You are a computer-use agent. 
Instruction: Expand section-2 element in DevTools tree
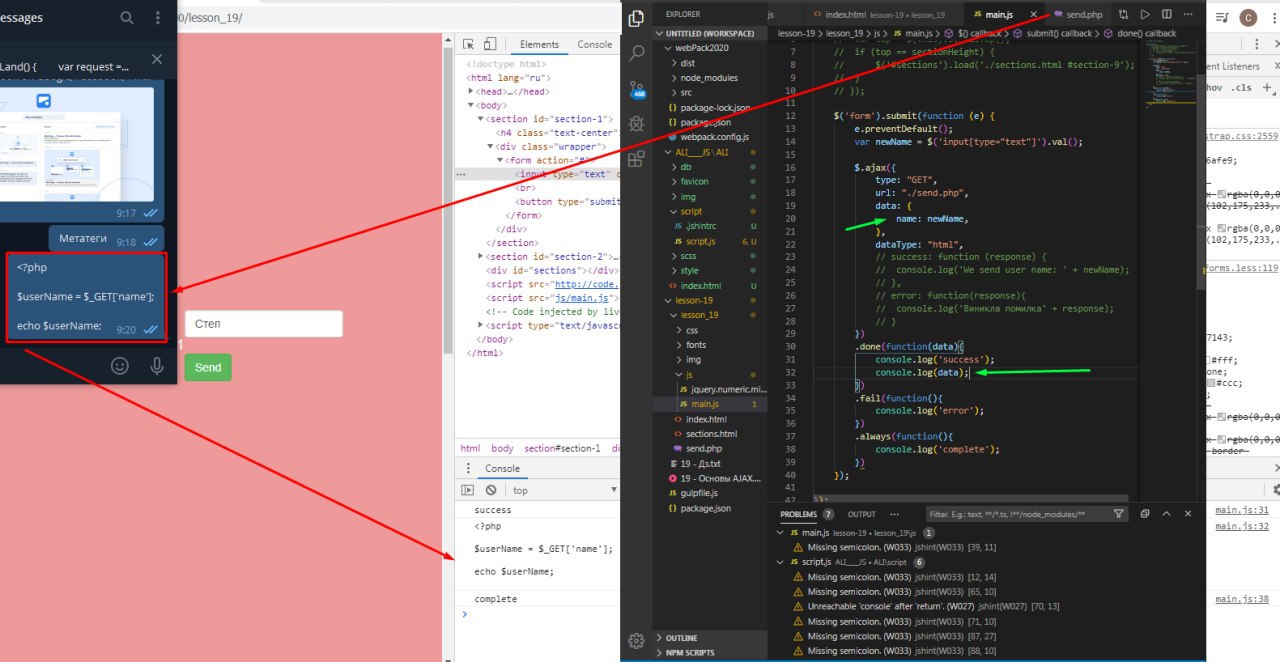point(482,257)
